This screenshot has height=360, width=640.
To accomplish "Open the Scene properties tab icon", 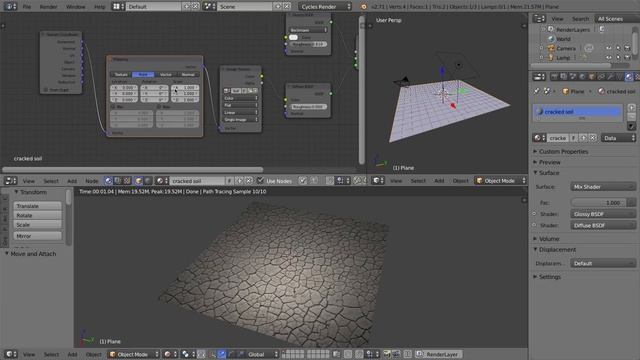I will tap(573, 77).
